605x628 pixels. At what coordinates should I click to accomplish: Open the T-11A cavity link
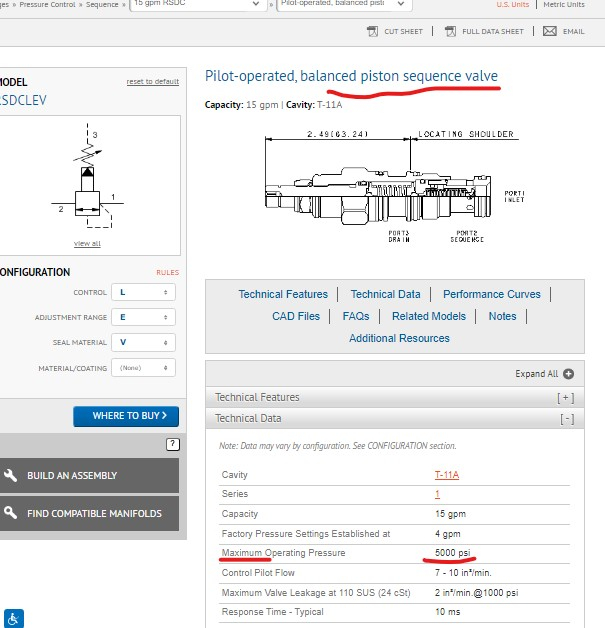click(447, 475)
